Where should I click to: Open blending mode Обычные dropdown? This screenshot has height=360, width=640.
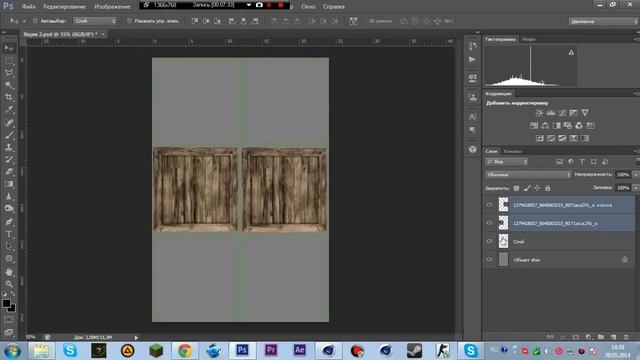point(528,175)
